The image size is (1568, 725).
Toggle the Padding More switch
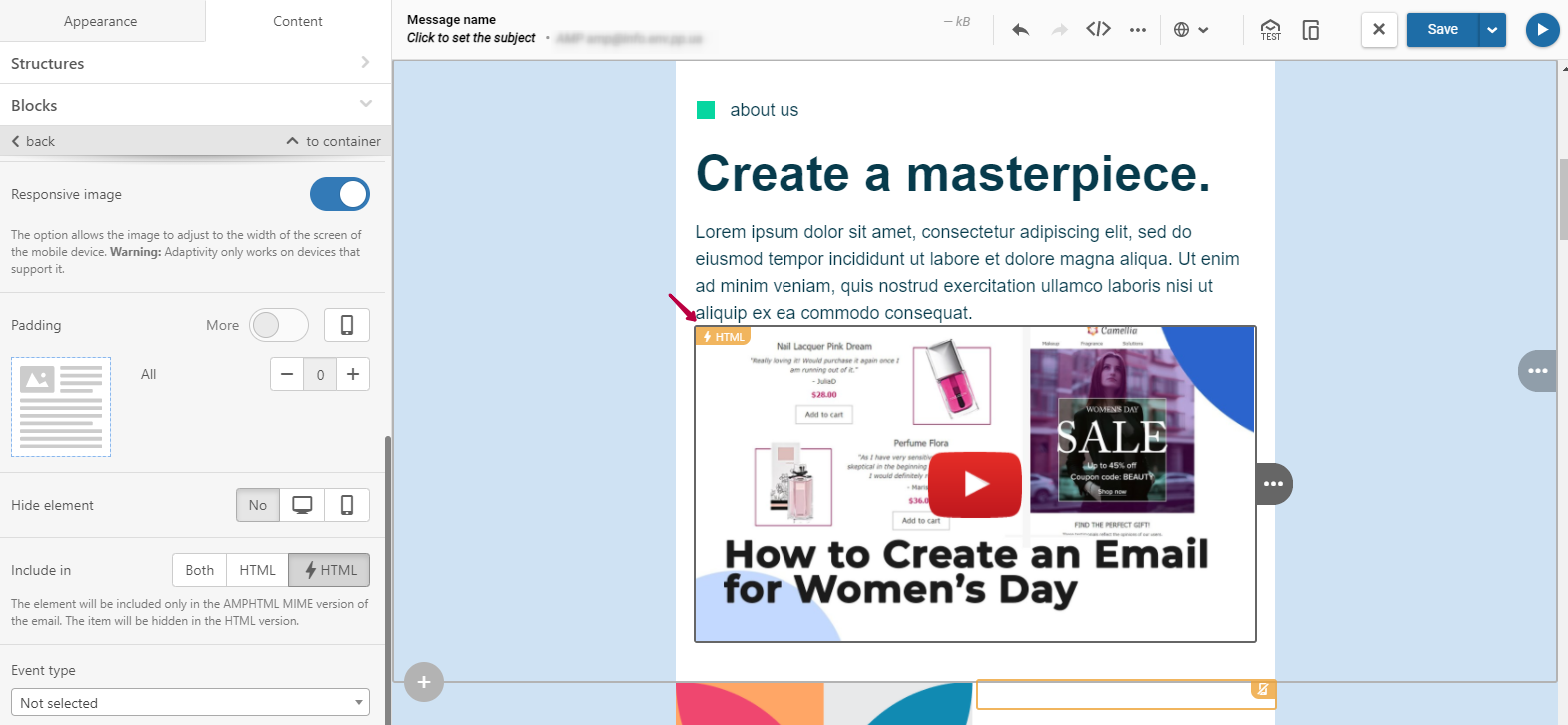coord(279,325)
